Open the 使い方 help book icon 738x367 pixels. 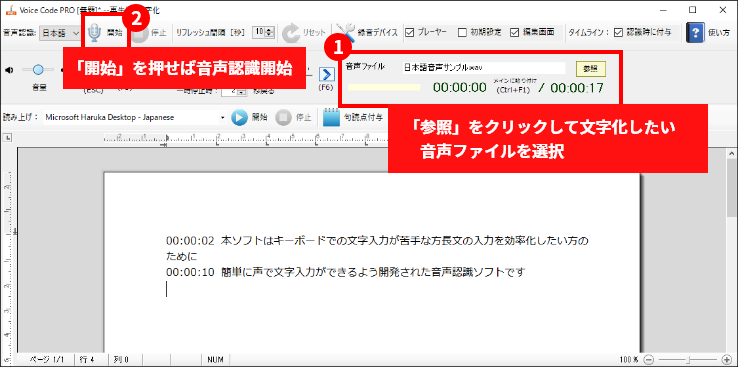[695, 32]
